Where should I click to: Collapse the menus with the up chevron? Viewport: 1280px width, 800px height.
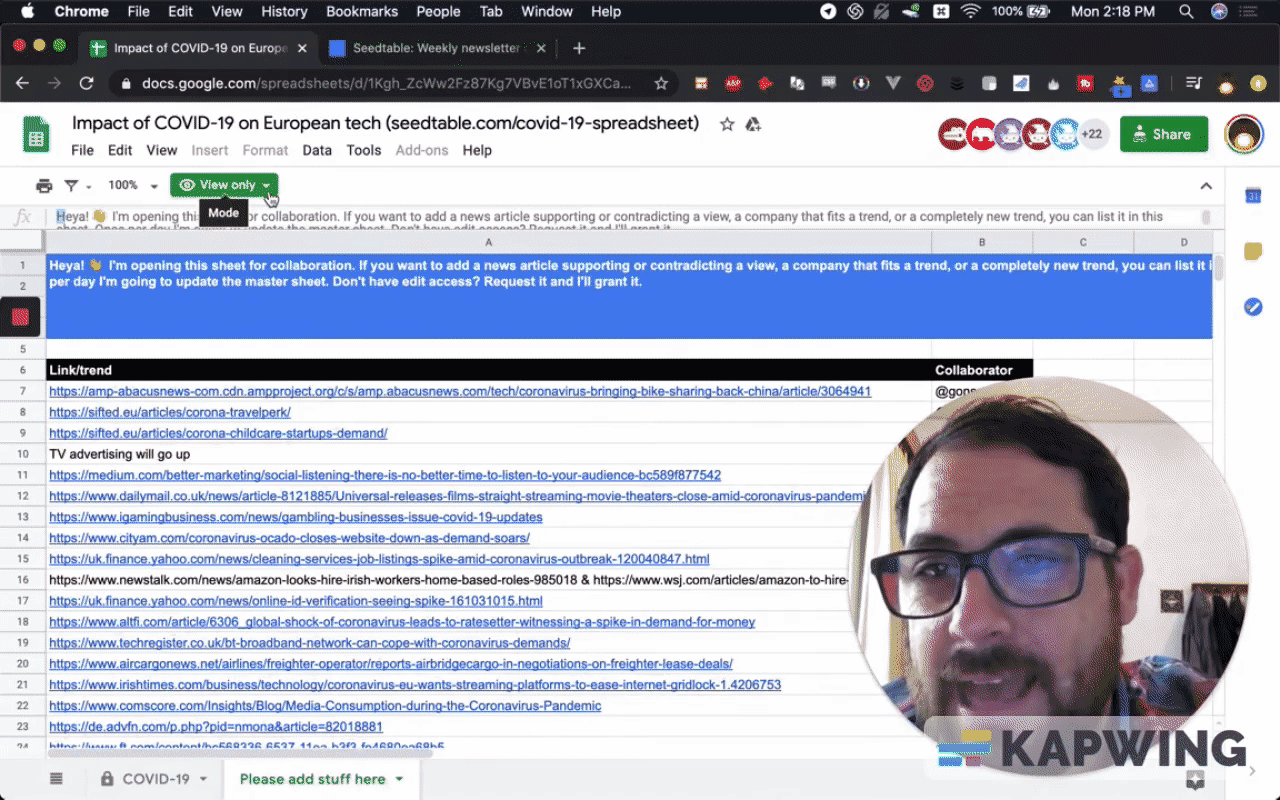click(x=1206, y=186)
